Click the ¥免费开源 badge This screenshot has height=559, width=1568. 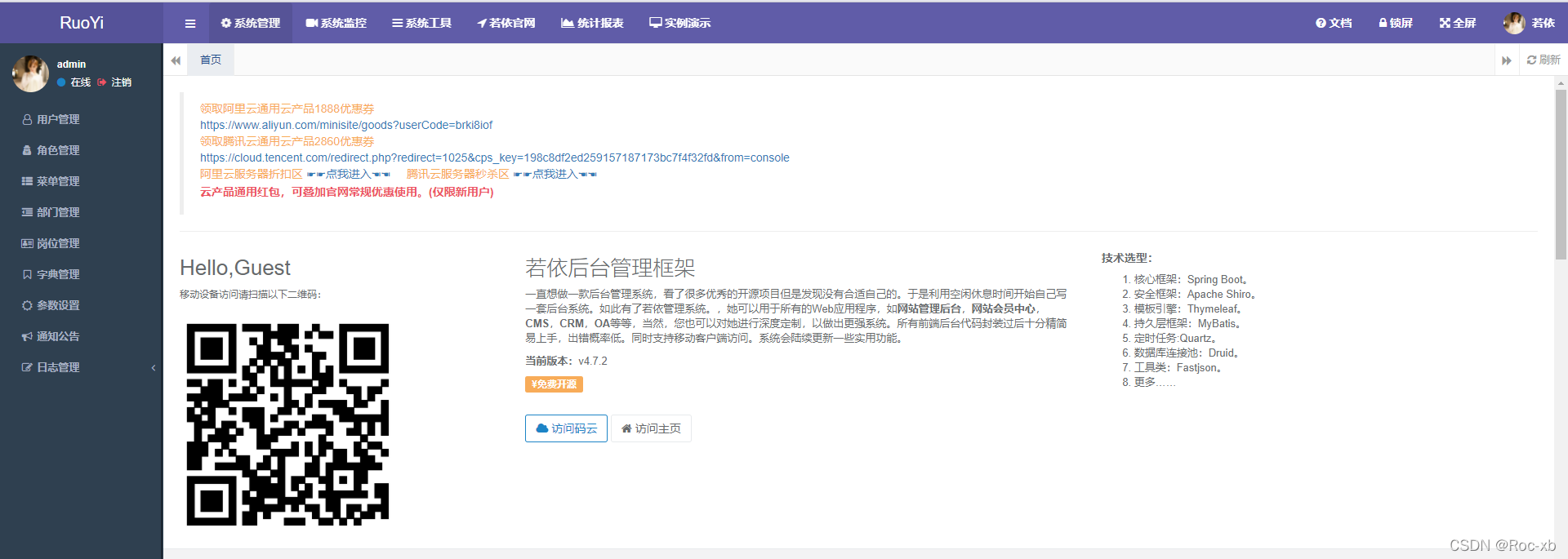554,384
